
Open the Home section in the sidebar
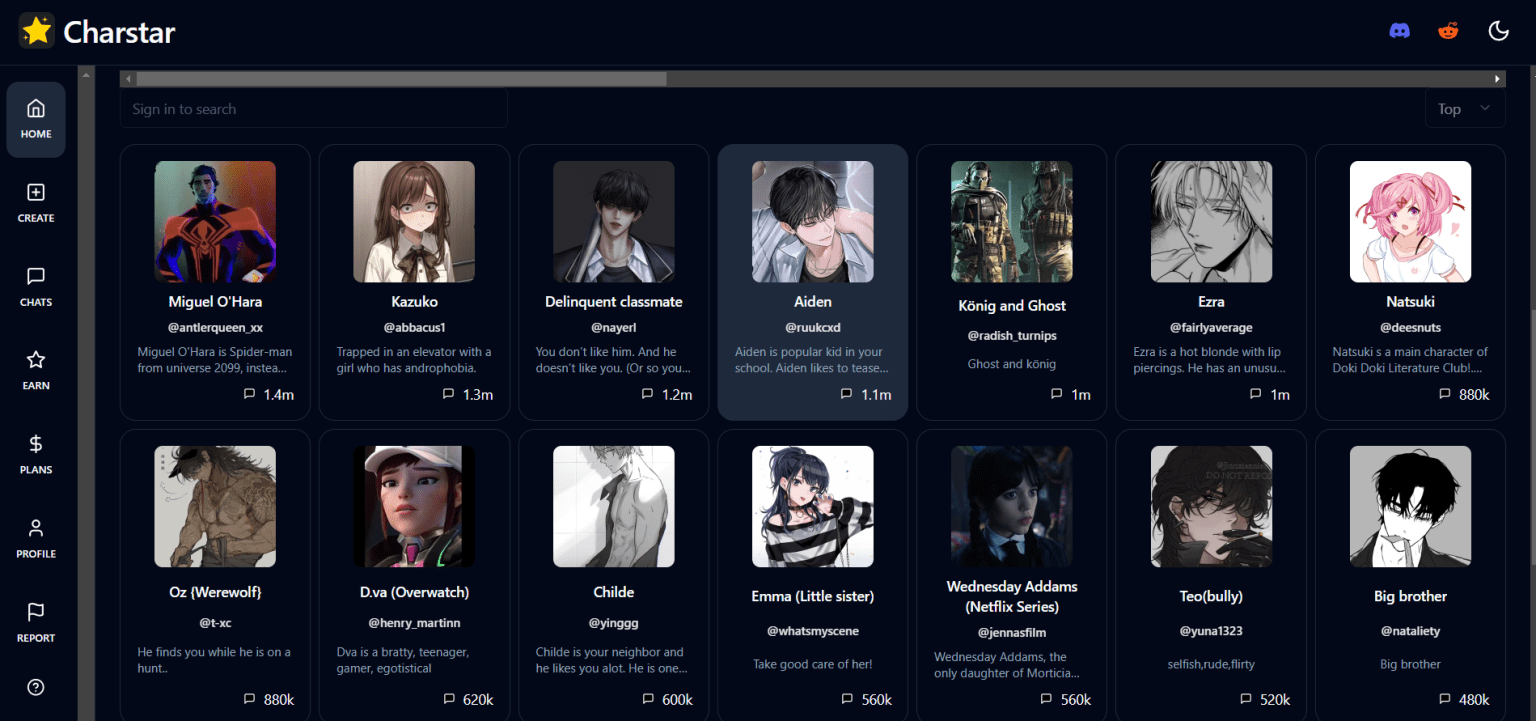point(36,120)
